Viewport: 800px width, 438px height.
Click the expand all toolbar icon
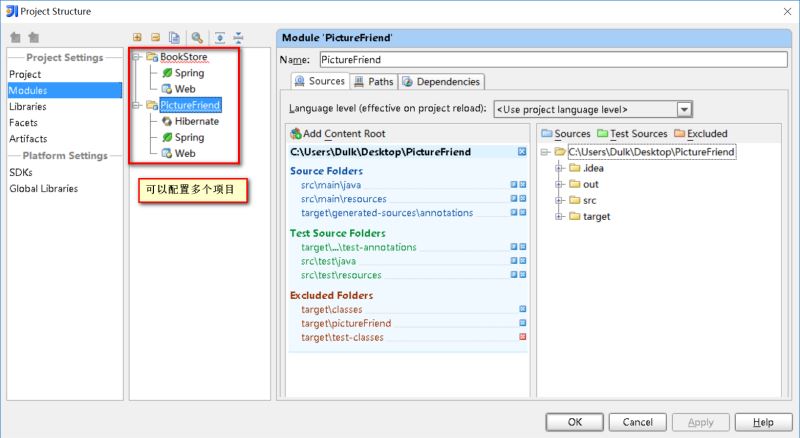tap(220, 37)
